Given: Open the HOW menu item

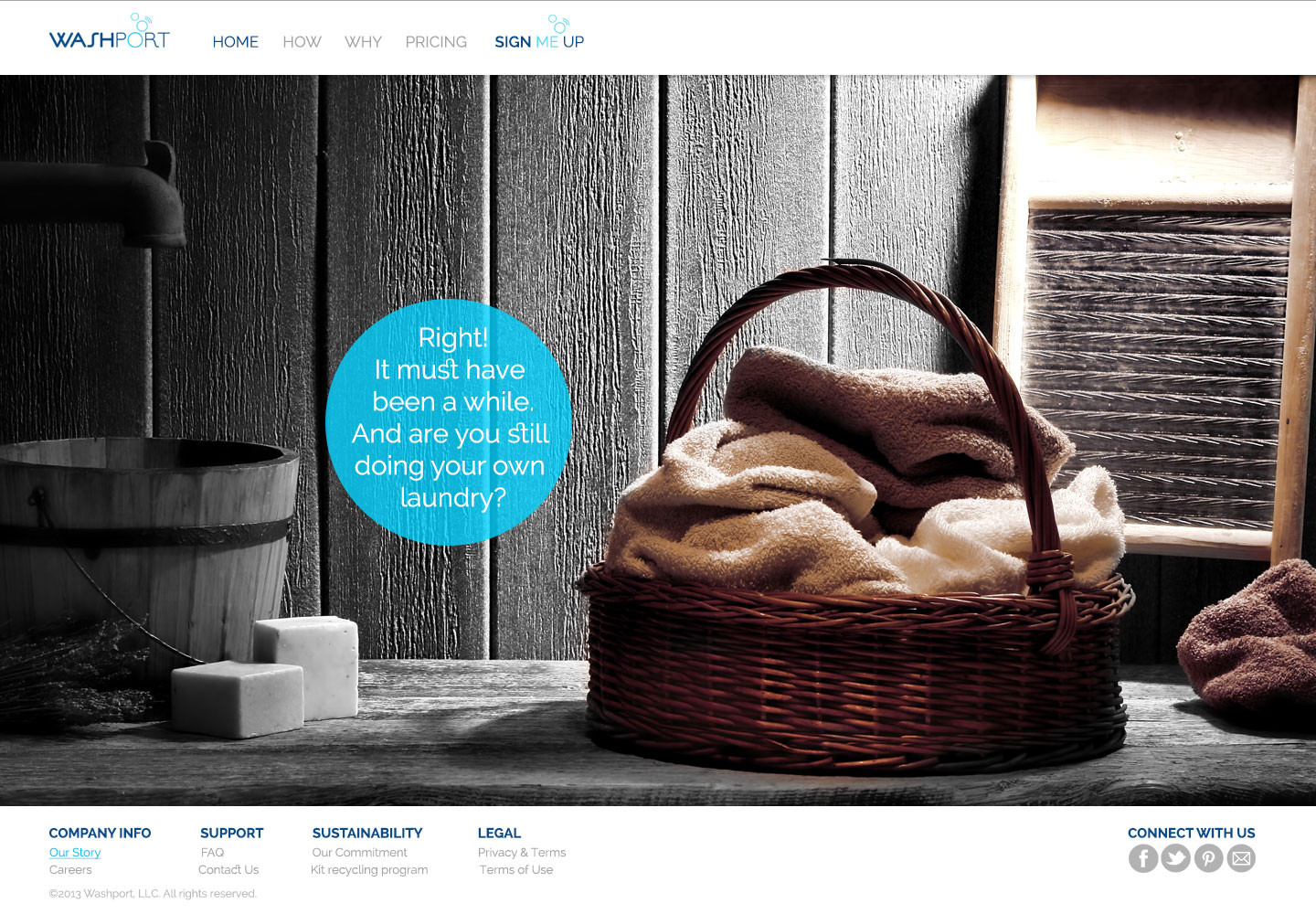Looking at the screenshot, I should pos(302,42).
